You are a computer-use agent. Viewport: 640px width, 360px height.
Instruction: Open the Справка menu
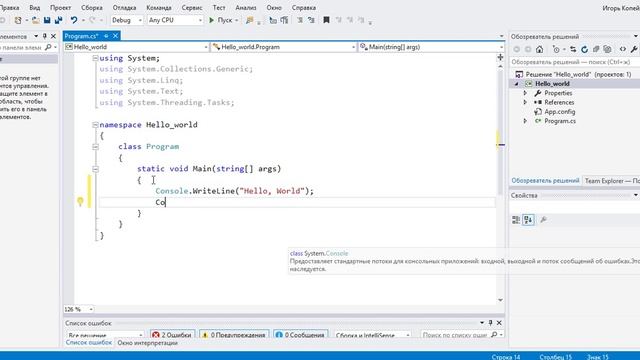pyautogui.click(x=304, y=7)
